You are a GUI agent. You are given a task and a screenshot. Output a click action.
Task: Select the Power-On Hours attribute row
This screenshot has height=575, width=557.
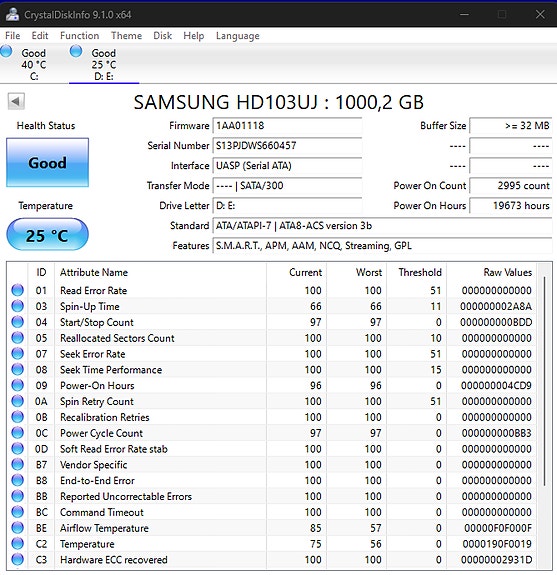point(272,385)
